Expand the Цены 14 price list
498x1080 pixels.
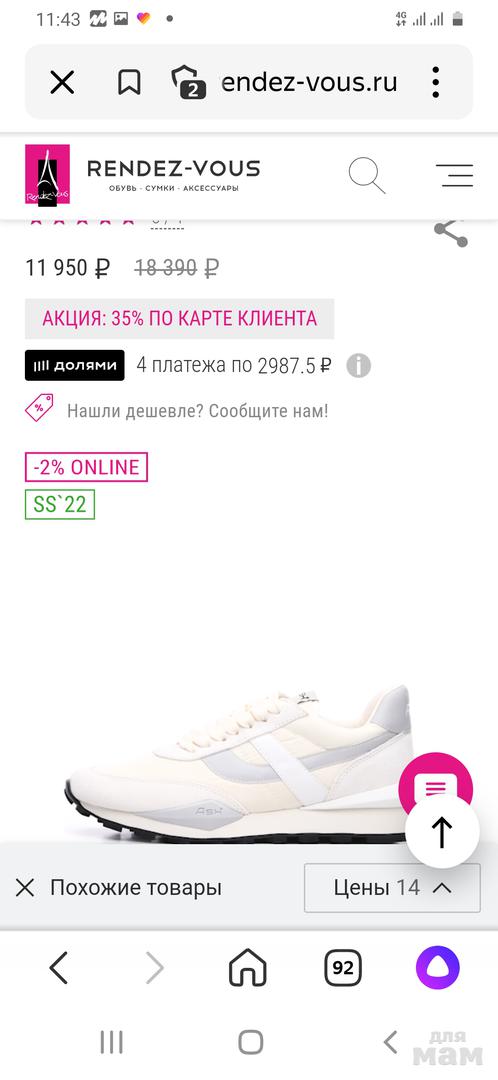coord(393,887)
